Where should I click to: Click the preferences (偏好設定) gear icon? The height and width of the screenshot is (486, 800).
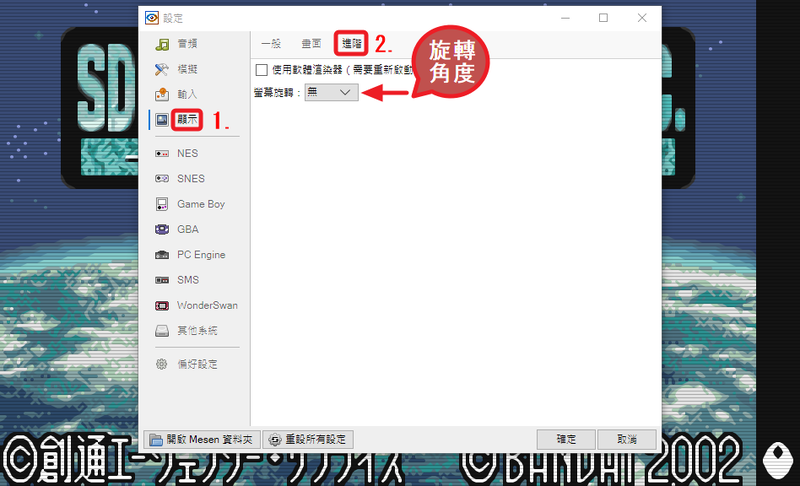[162, 364]
